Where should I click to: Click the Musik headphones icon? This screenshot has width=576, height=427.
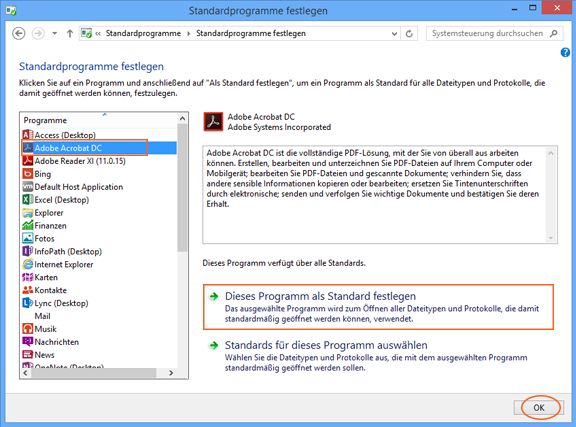[x=28, y=329]
